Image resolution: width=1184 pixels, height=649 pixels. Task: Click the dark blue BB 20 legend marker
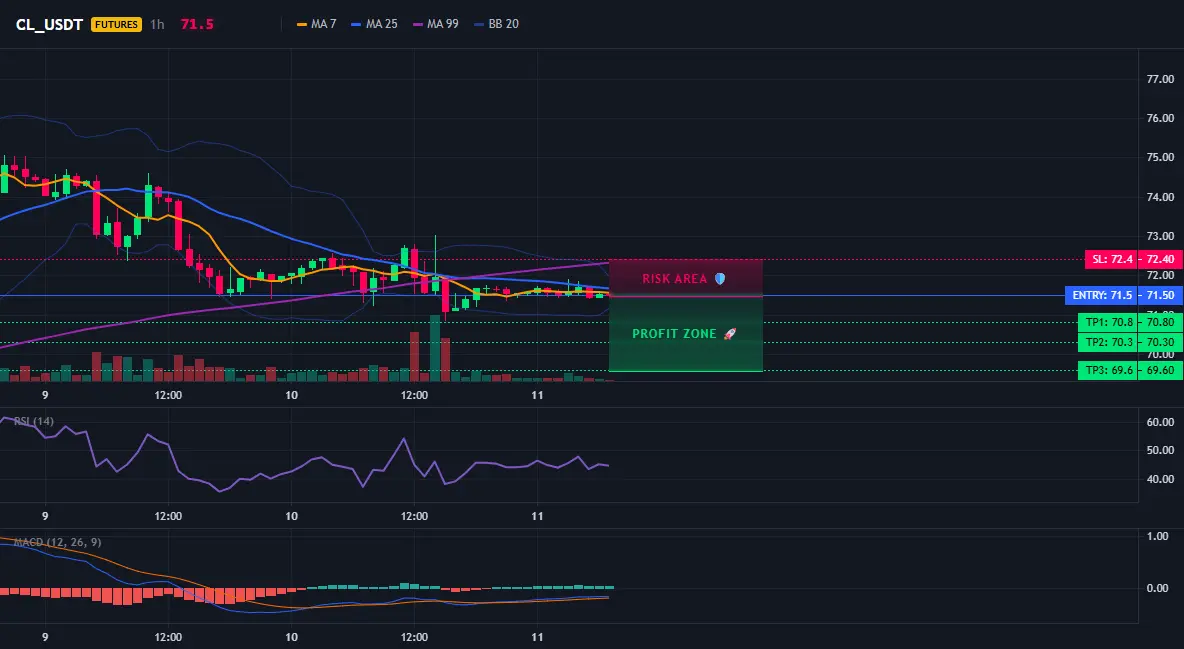[479, 24]
